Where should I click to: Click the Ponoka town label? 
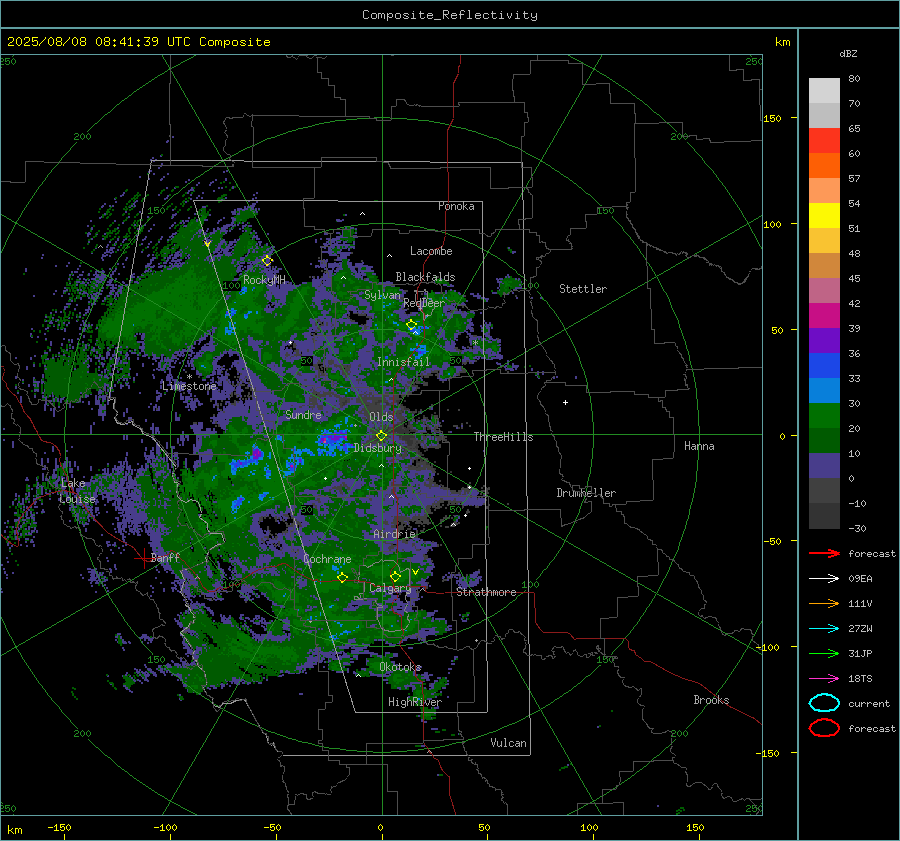[x=456, y=206]
